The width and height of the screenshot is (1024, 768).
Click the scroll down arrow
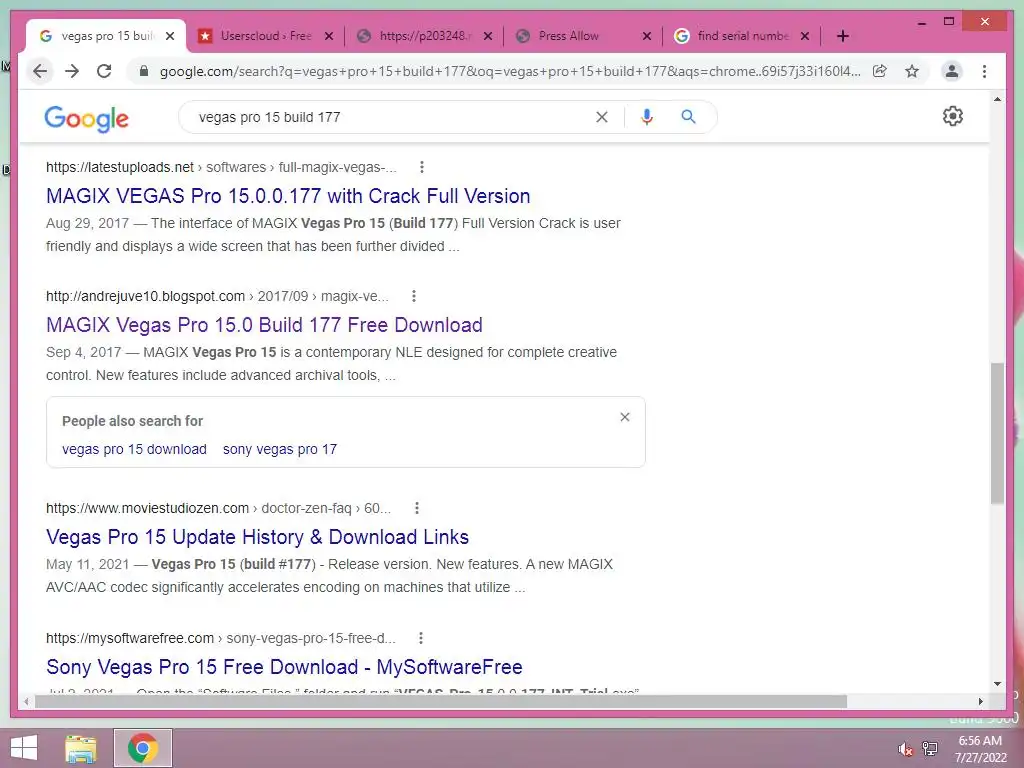[997, 684]
